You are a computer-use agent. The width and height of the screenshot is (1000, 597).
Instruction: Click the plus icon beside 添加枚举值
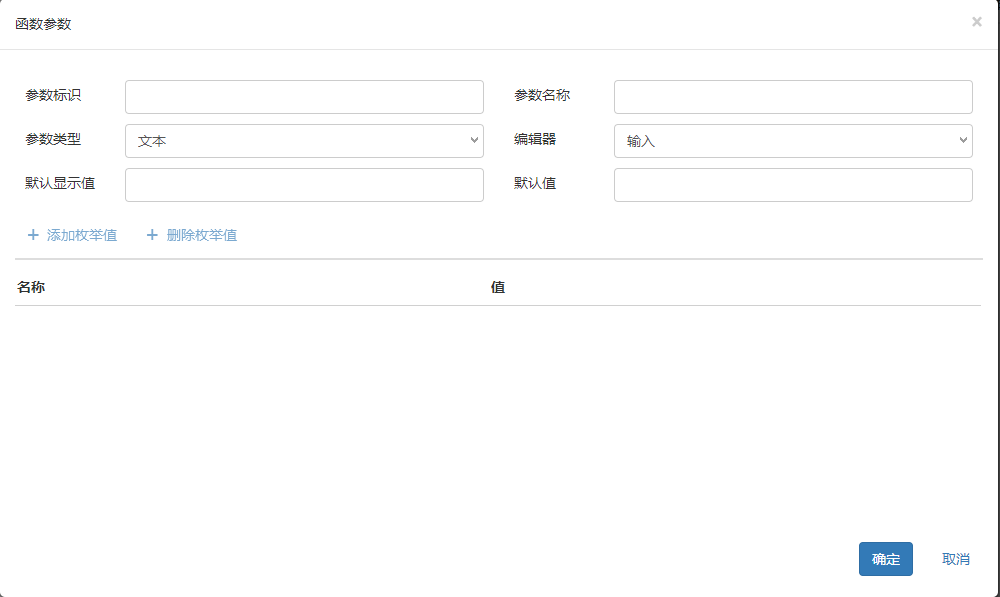coord(33,235)
